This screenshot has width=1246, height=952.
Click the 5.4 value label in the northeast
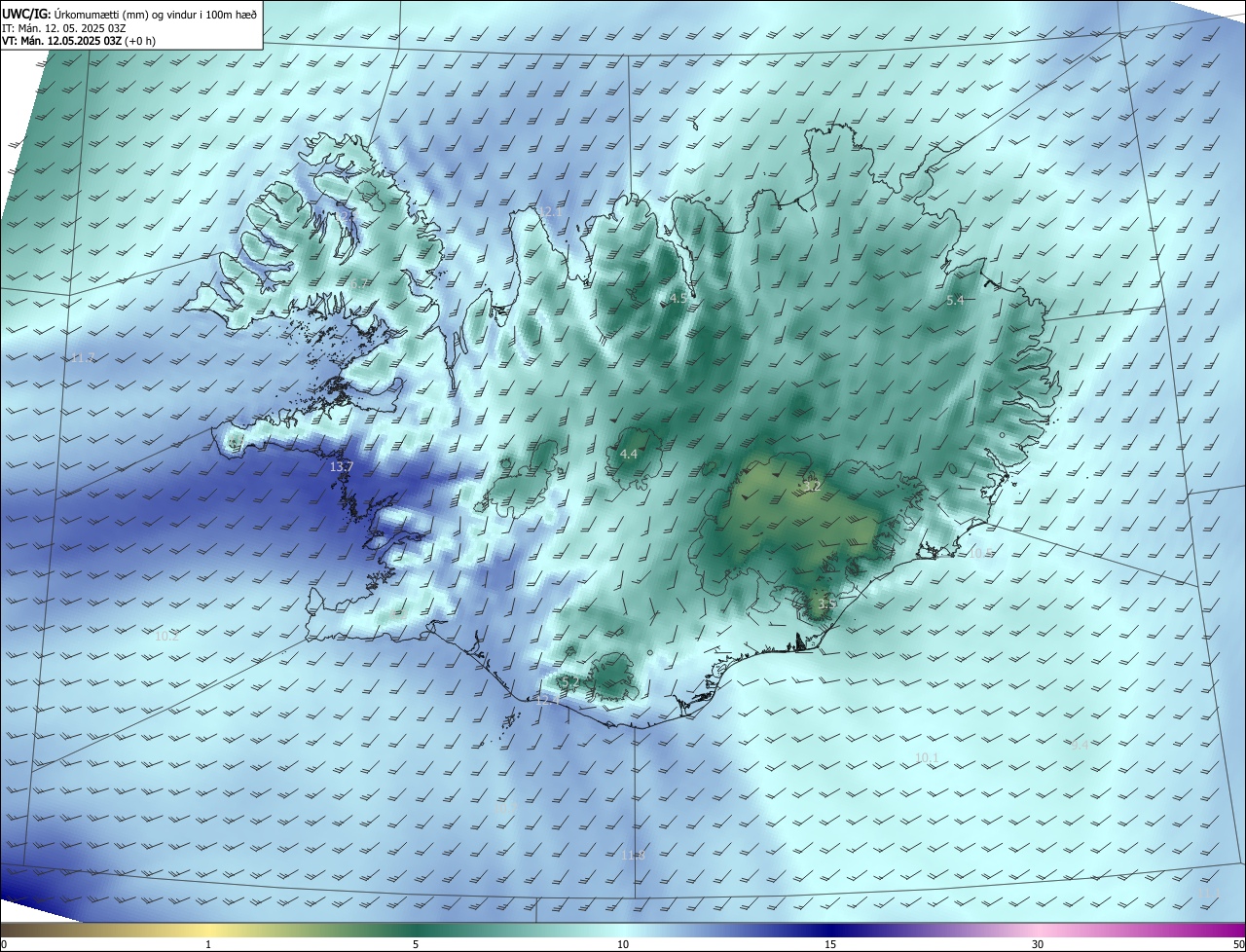pos(955,300)
